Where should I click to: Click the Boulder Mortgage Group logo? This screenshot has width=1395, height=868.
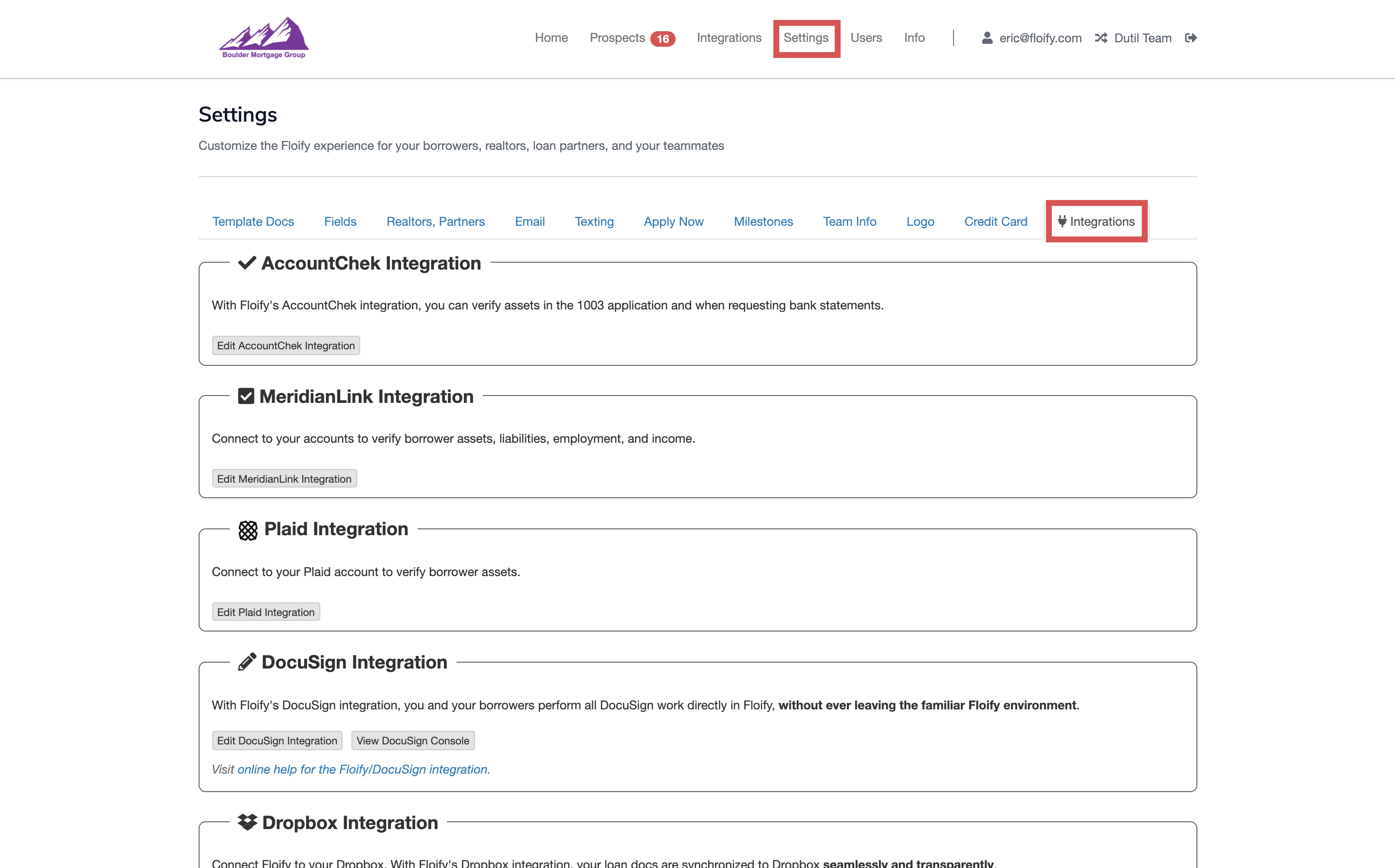pyautogui.click(x=264, y=38)
